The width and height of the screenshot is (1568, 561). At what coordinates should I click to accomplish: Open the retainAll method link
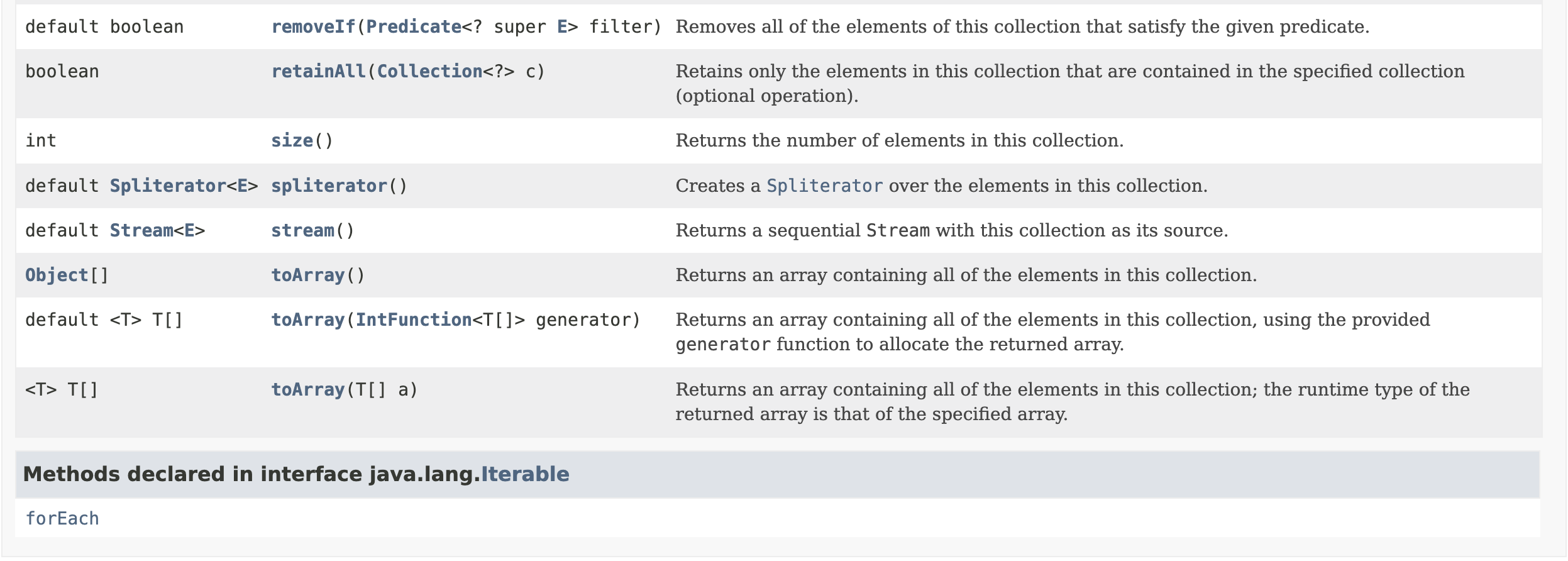click(318, 72)
